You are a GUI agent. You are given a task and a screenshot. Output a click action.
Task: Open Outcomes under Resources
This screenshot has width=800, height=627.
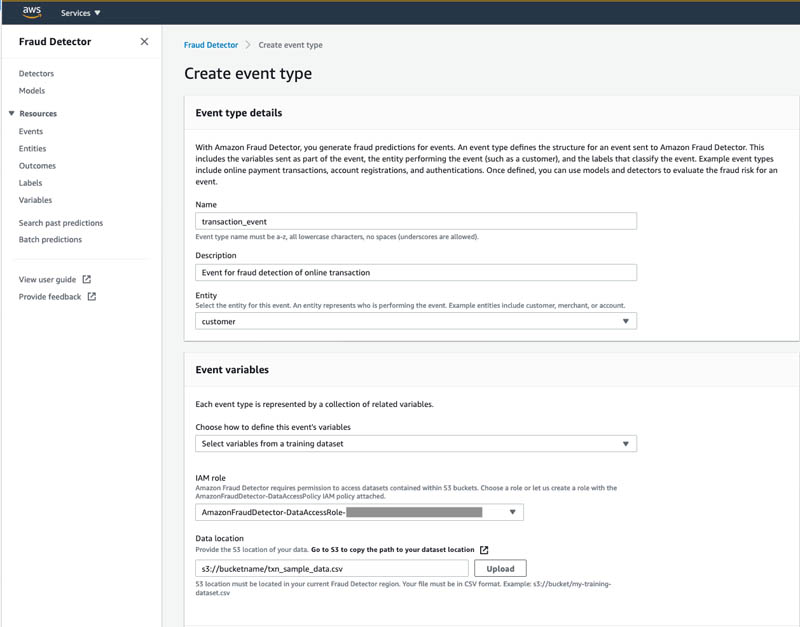tap(37, 166)
